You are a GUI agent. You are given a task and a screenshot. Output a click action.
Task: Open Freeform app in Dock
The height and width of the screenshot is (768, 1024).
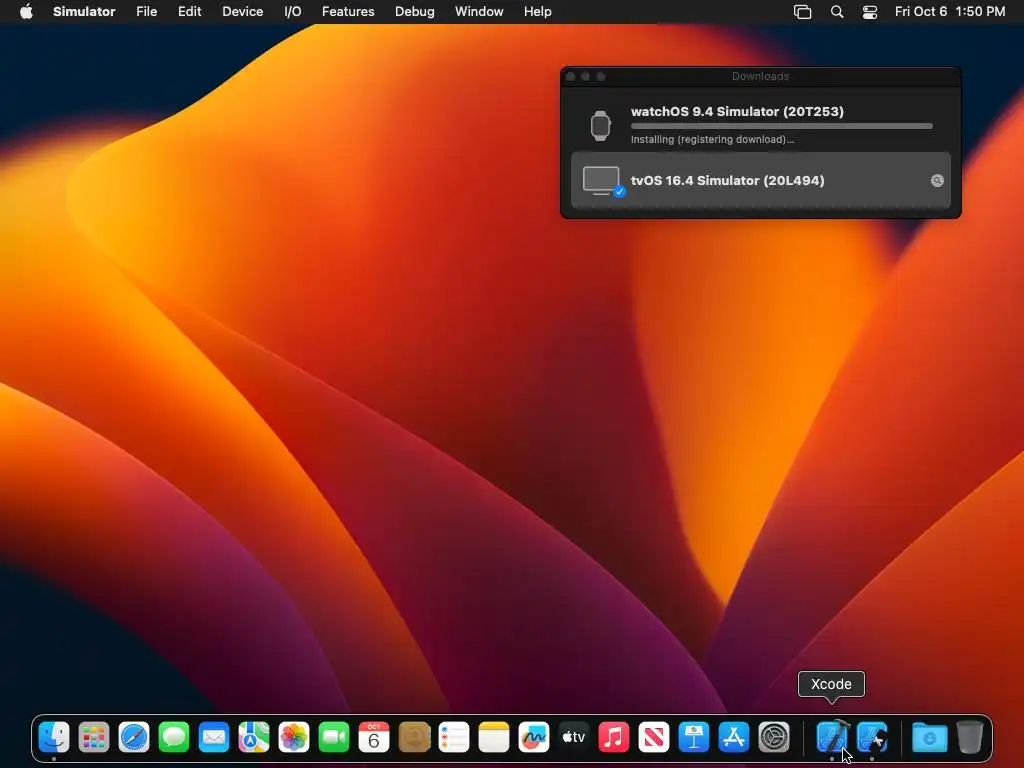534,737
